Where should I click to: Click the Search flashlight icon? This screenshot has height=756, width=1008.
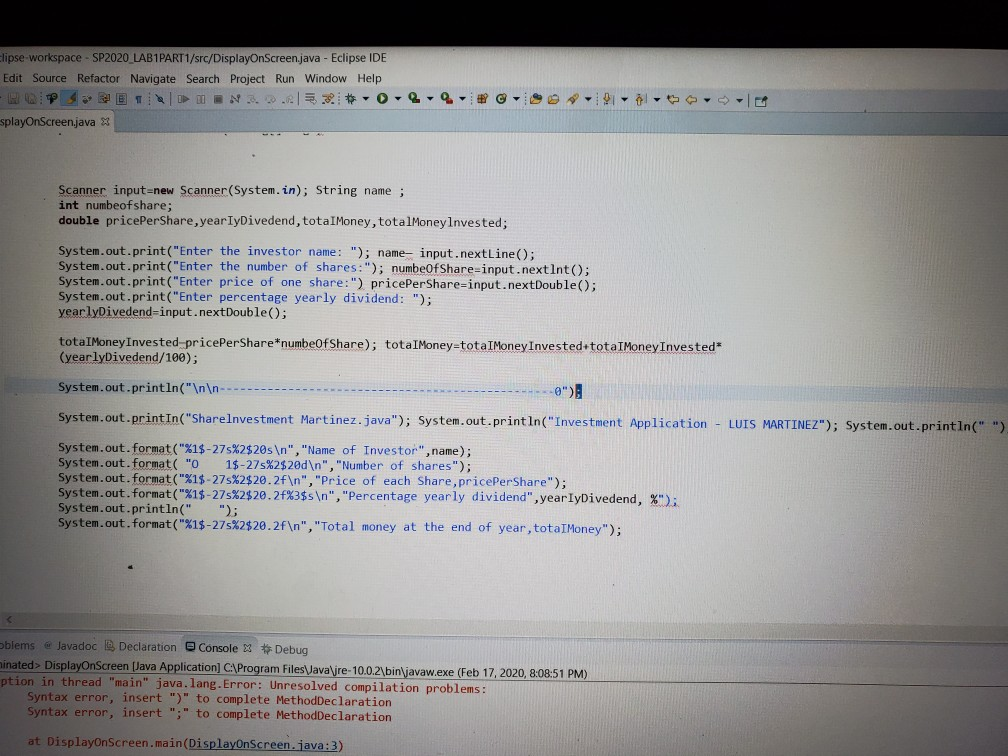pos(573,99)
